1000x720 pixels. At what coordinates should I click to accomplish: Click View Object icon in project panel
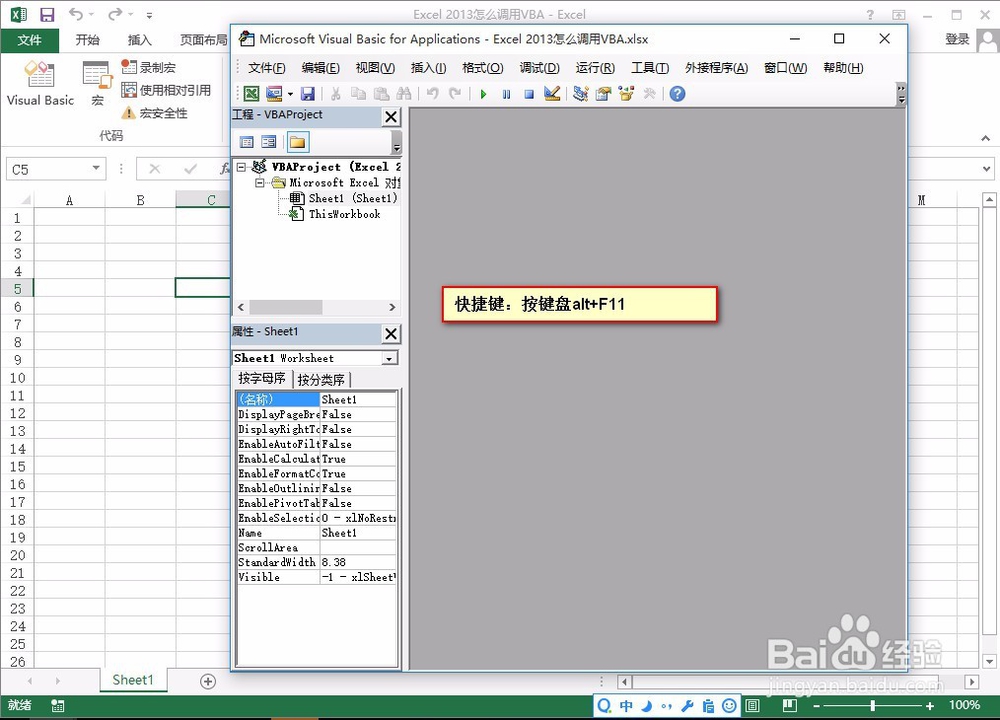pyautogui.click(x=269, y=142)
